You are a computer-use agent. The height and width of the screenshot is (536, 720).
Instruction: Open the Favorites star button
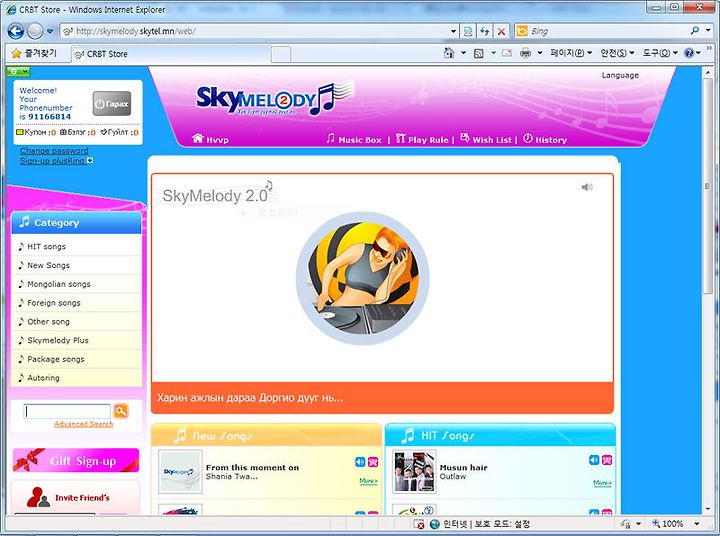tap(34, 53)
